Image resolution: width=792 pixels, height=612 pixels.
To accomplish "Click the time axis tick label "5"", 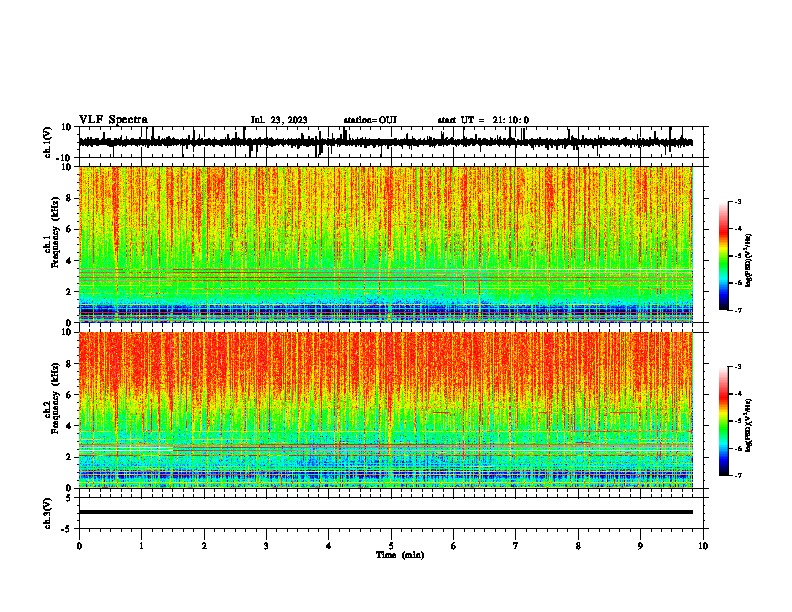I will 391,546.
